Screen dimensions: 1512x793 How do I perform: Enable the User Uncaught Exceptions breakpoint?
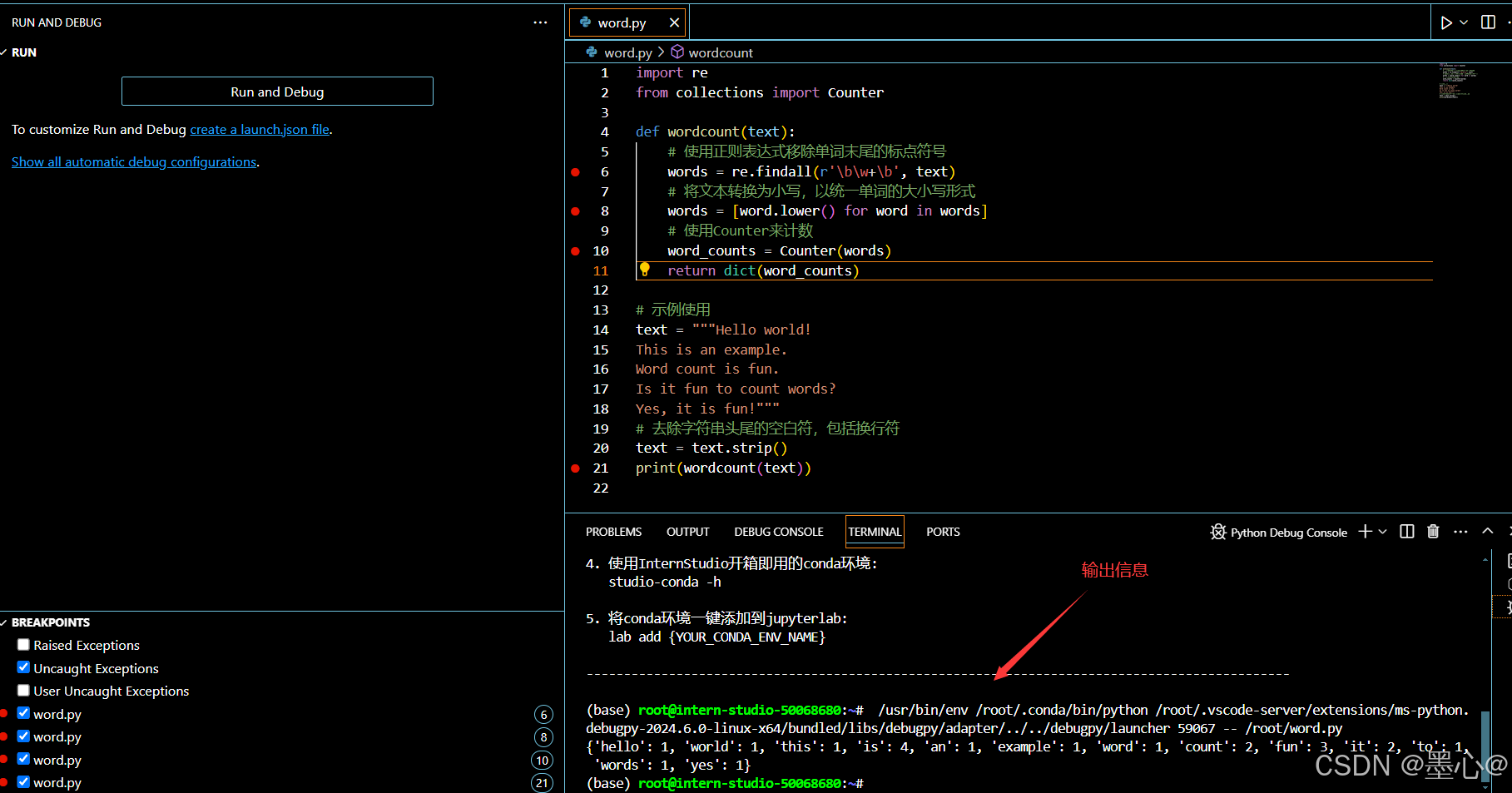(23, 691)
